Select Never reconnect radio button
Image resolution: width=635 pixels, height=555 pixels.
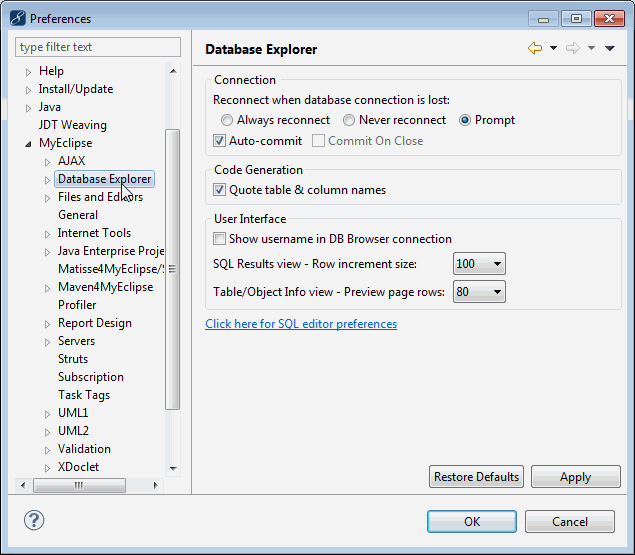[349, 120]
